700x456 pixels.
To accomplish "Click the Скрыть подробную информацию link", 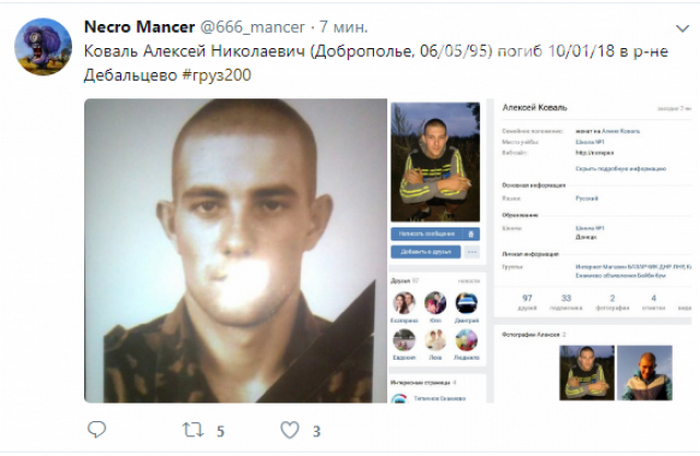I will 621,168.
